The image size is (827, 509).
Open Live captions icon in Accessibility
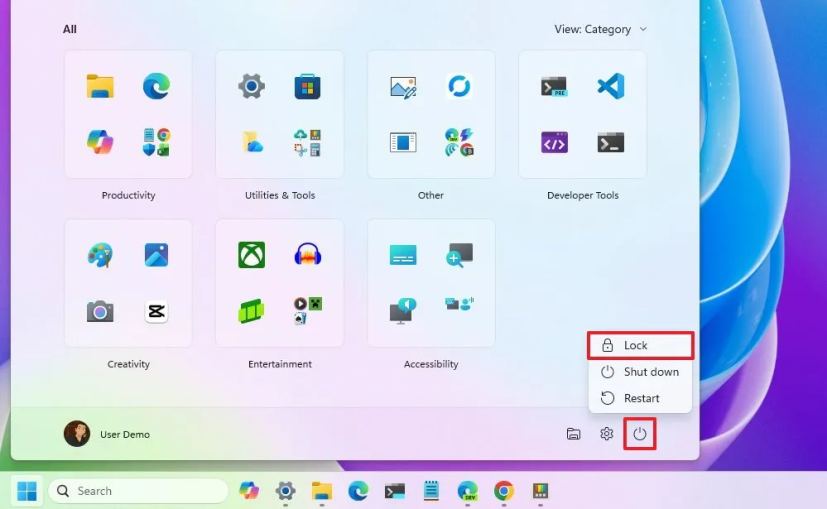coord(403,255)
